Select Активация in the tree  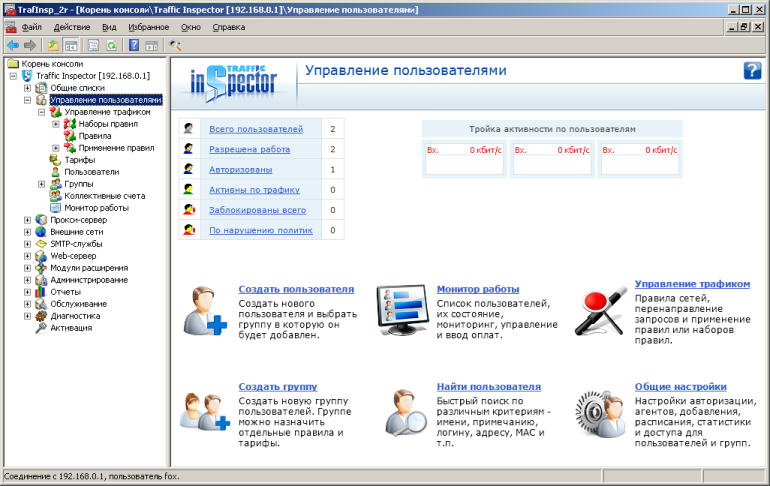[x=71, y=328]
